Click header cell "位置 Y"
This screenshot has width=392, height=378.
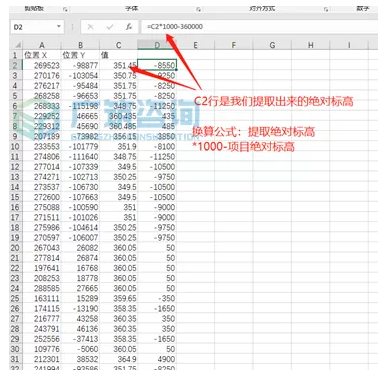[80, 55]
